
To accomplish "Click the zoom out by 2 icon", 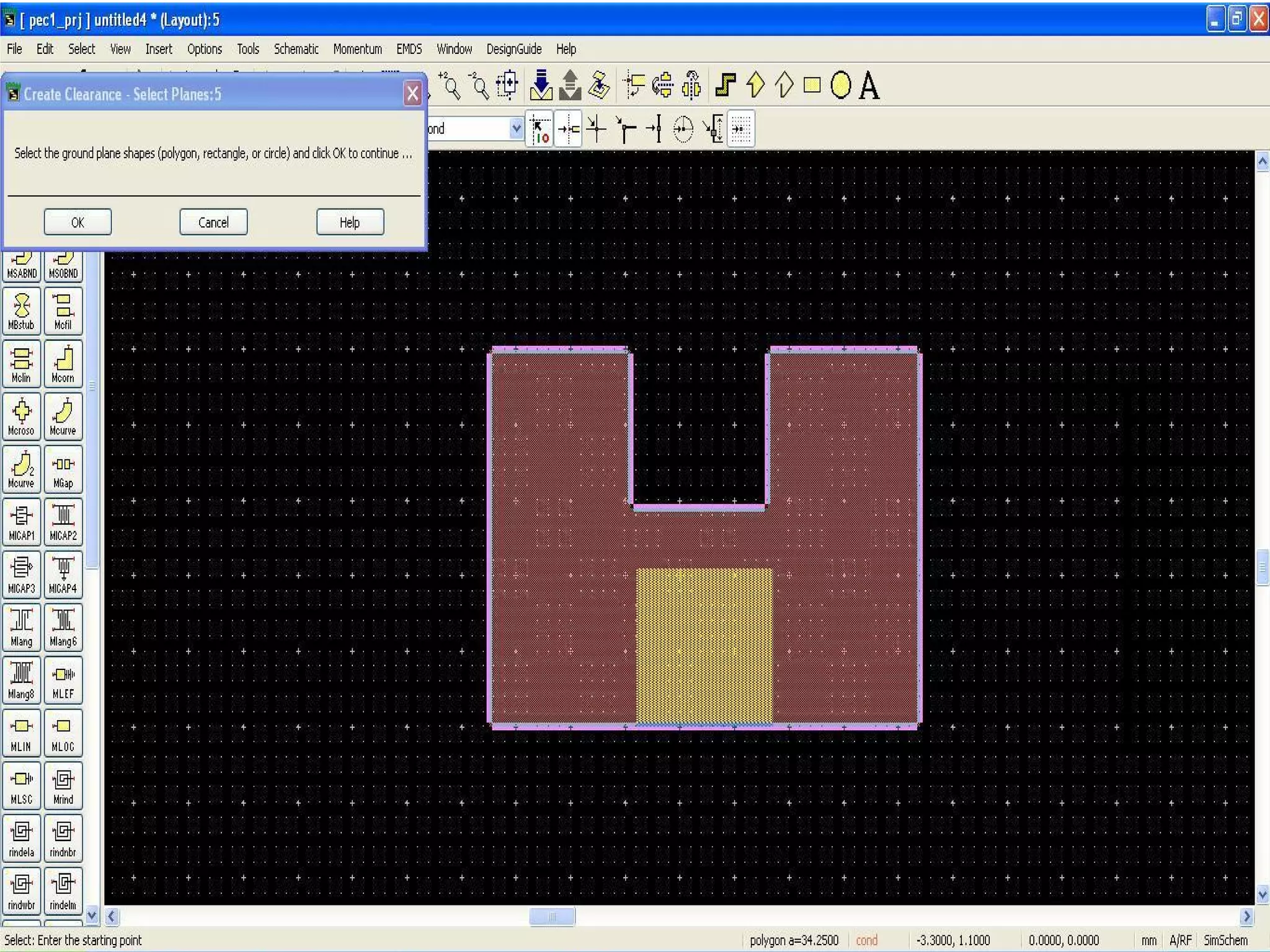I will pyautogui.click(x=479, y=86).
